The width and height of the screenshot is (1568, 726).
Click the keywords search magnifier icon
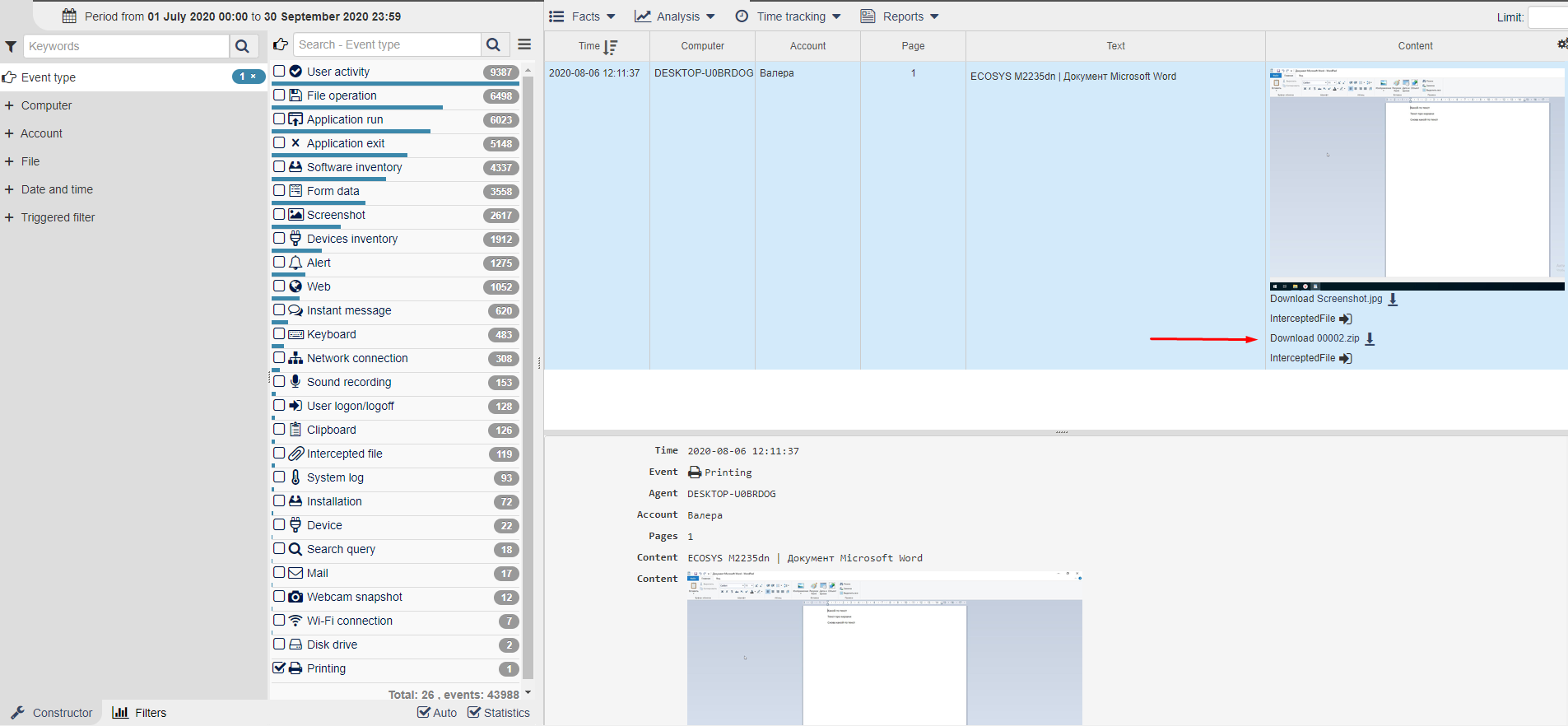coord(242,46)
